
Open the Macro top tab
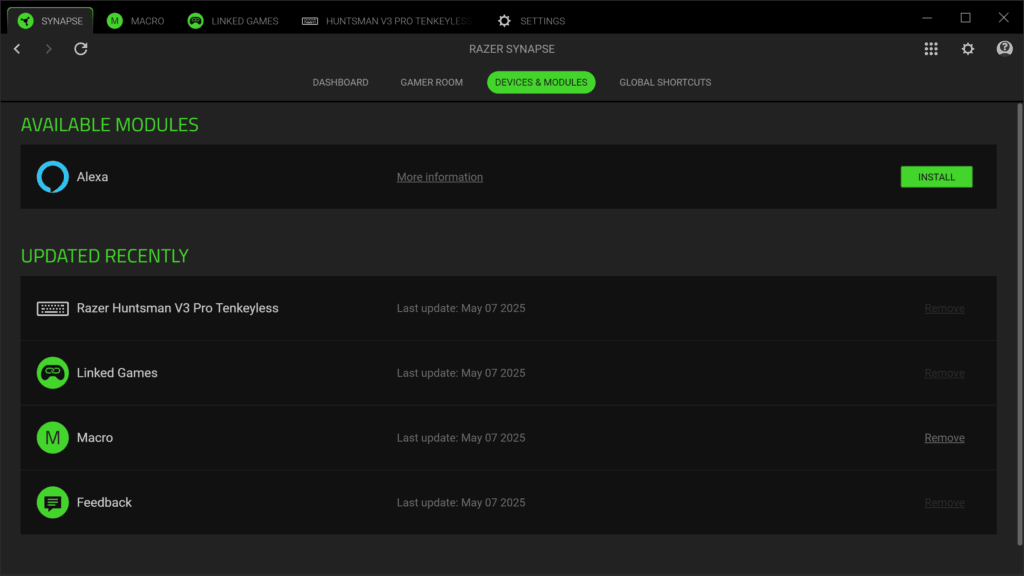(x=136, y=21)
